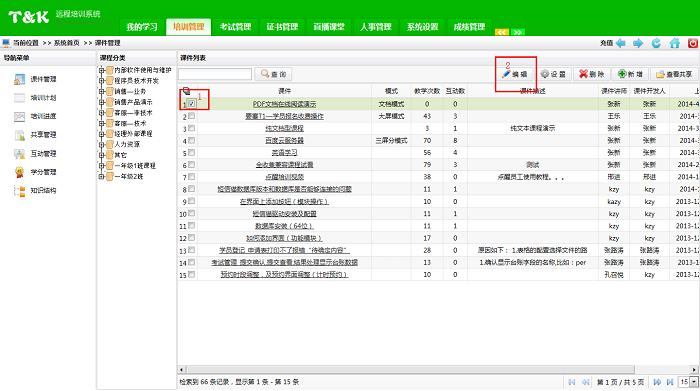Viewport: 700px width, 391px height.
Task: Click the 查看共享 view shared button
Action: coord(674,74)
